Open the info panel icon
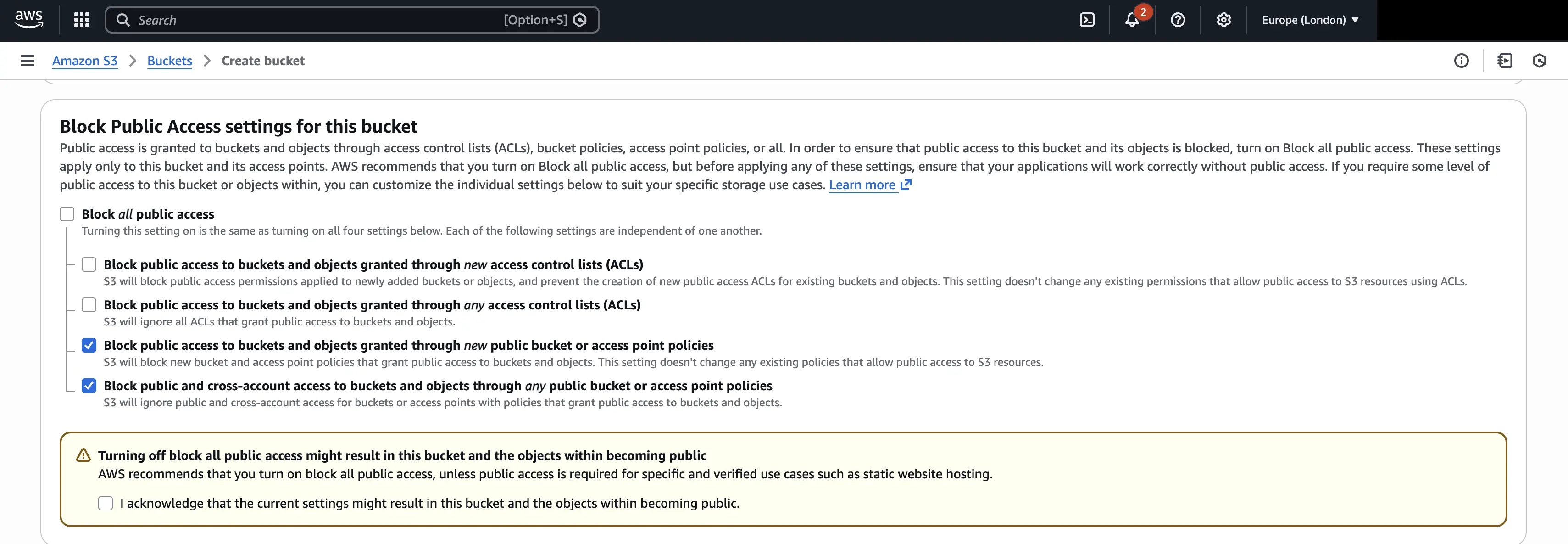 (x=1462, y=60)
